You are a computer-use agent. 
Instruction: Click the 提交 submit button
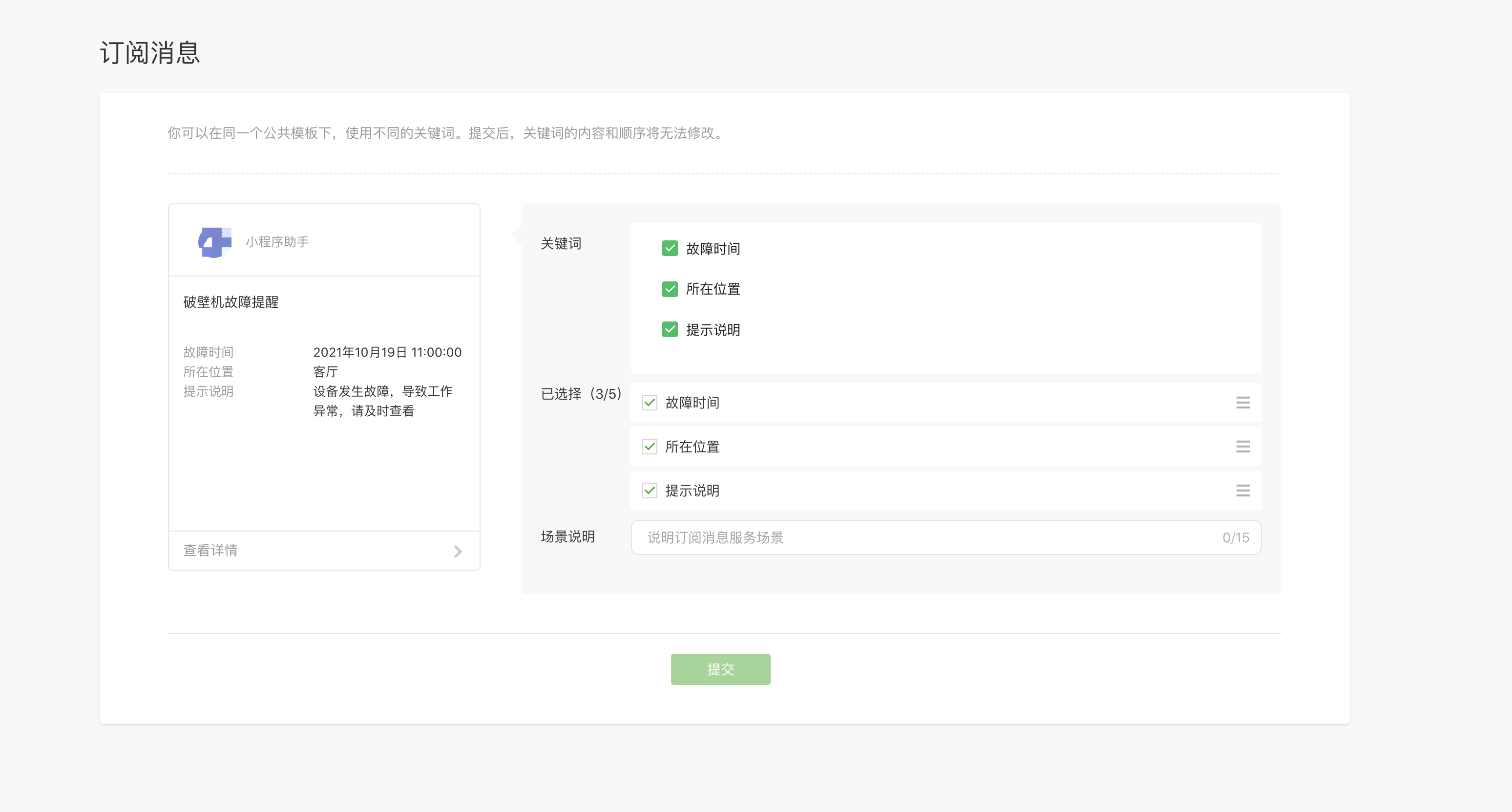(x=720, y=669)
